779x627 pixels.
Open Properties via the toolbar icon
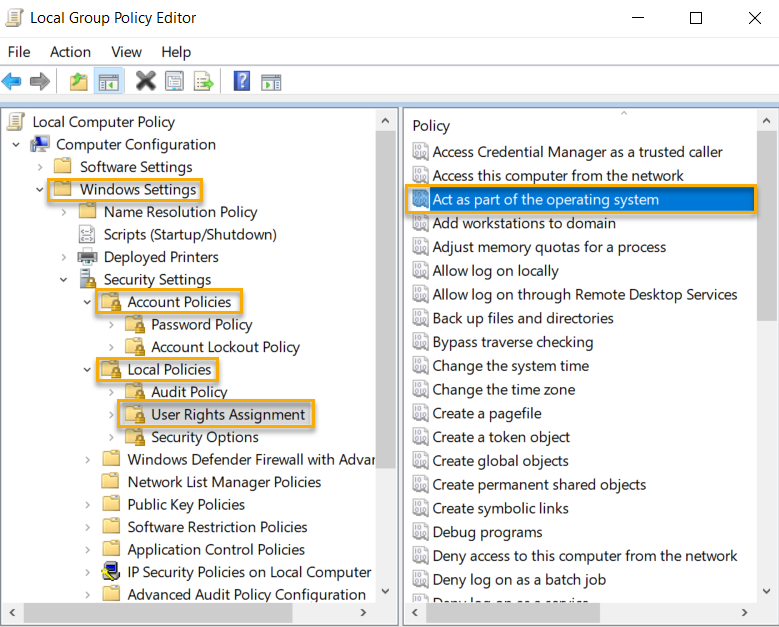[175, 82]
